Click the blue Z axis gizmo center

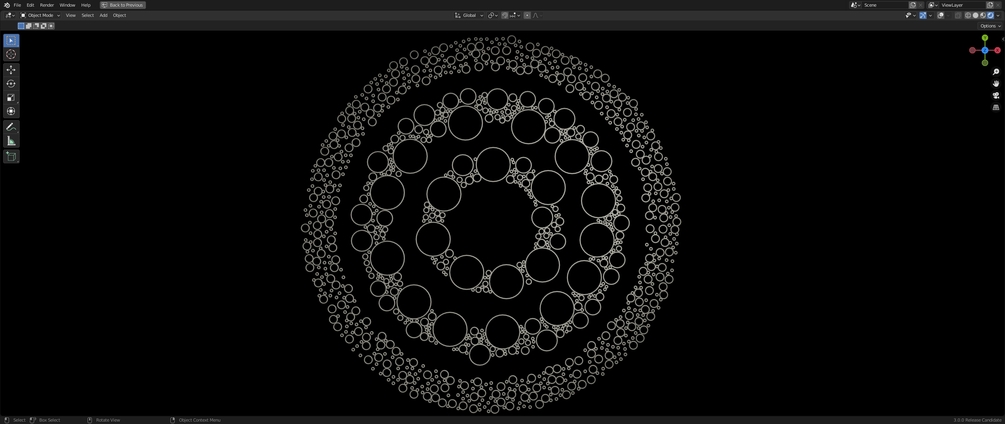click(984, 50)
